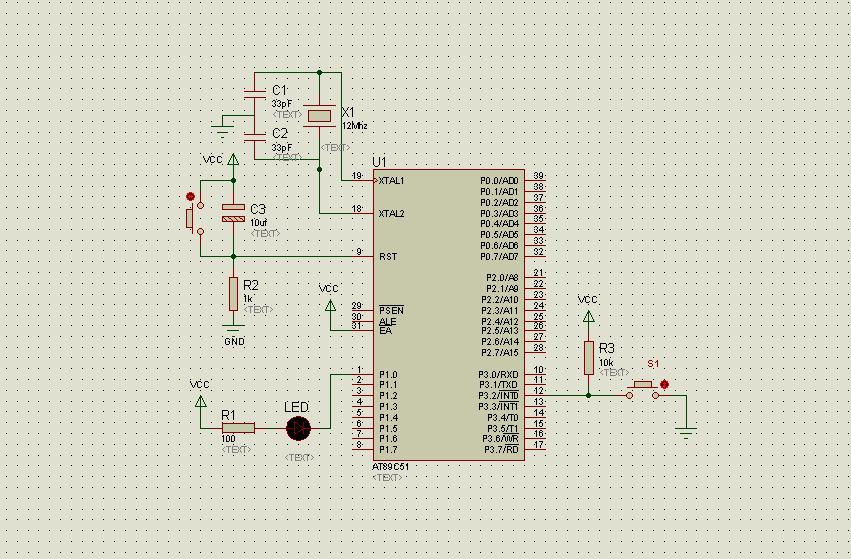Click the ground symbol right of S1
The image size is (851, 559).
tap(686, 433)
